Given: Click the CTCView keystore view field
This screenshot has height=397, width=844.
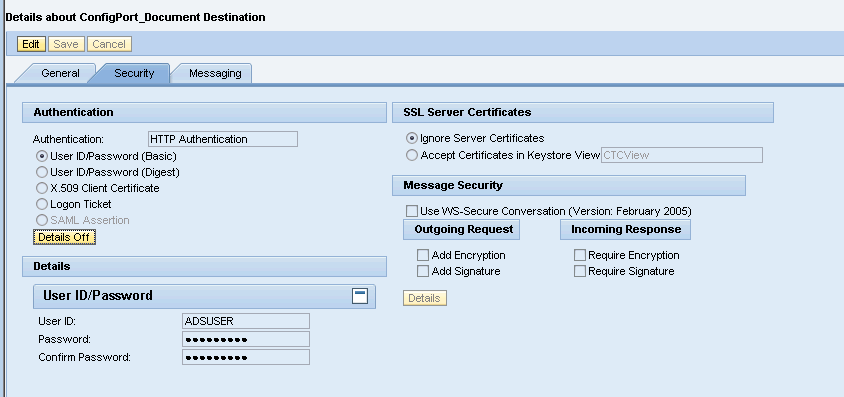Looking at the screenshot, I should 682,155.
